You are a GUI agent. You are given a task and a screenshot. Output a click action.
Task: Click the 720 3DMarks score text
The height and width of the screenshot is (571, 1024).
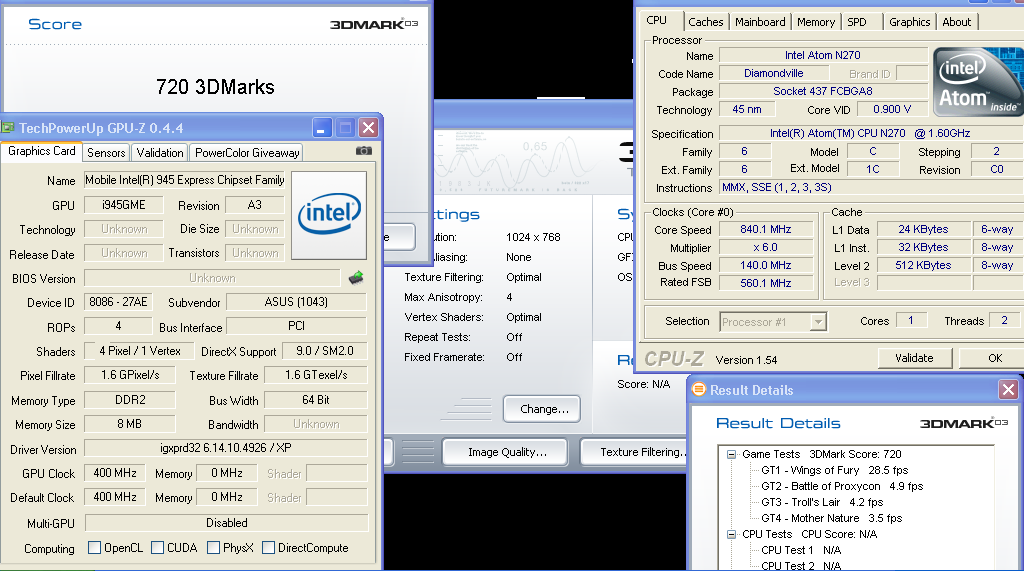pos(215,87)
